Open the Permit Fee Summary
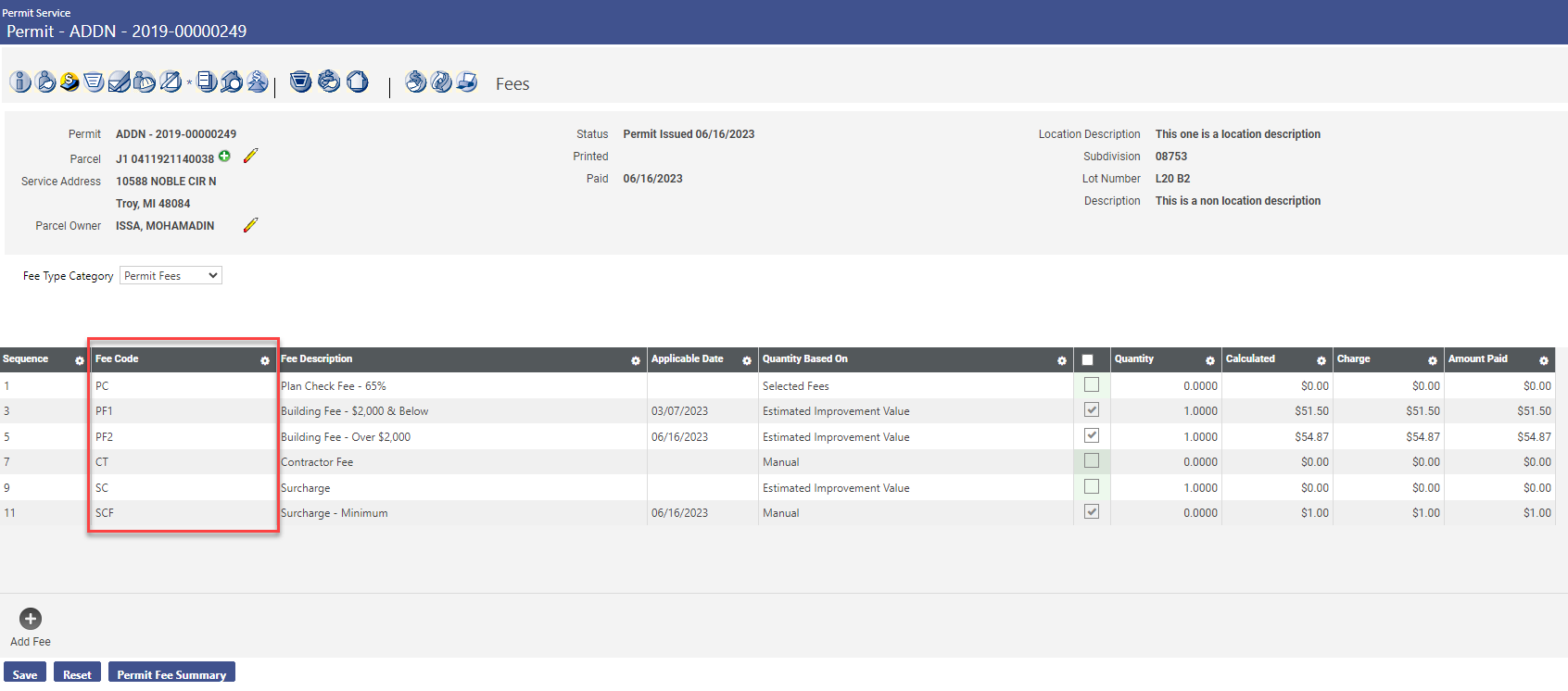 171,673
